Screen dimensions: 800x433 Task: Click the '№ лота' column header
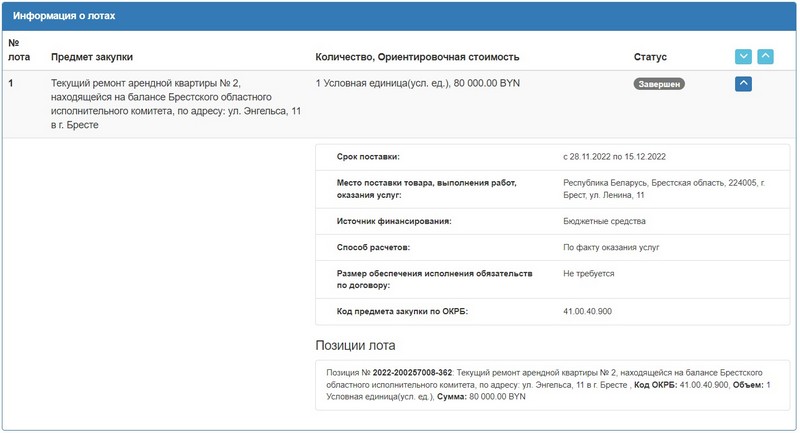[x=19, y=50]
